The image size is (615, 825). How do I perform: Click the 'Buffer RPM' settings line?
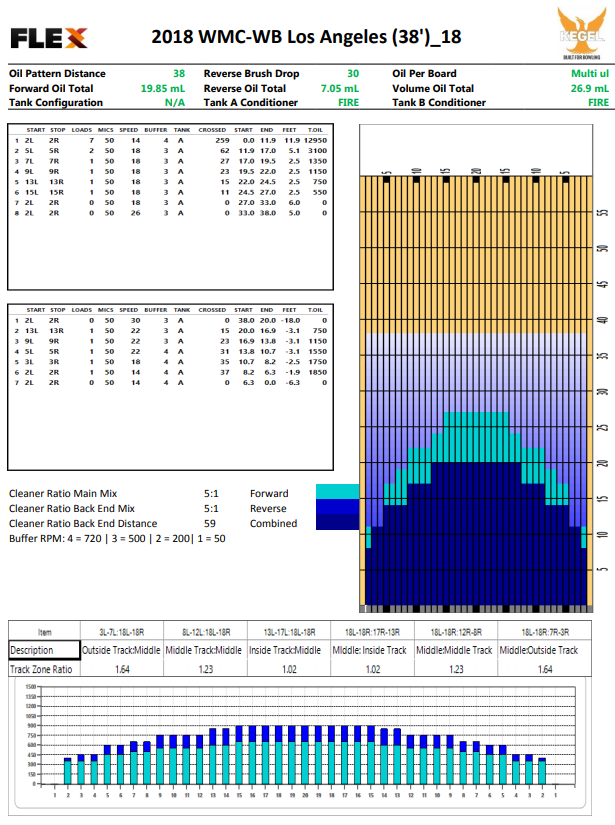tap(117, 539)
